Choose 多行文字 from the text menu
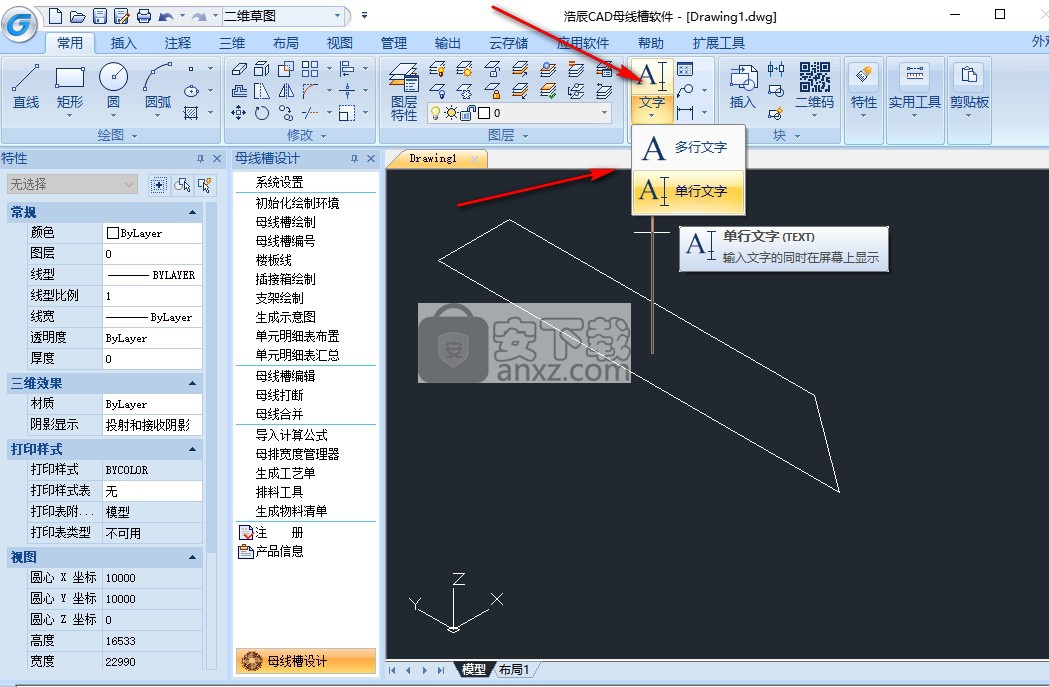The height and width of the screenshot is (687, 1049). click(x=688, y=147)
